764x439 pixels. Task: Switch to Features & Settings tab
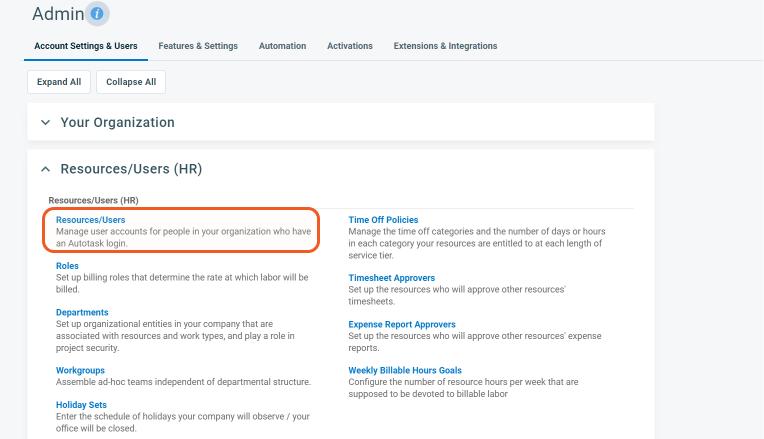[198, 46]
